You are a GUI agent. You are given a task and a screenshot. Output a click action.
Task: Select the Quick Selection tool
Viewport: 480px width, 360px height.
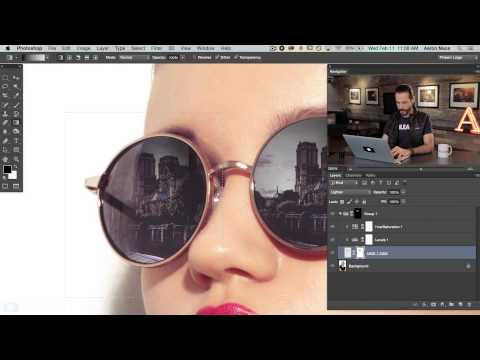16,87
